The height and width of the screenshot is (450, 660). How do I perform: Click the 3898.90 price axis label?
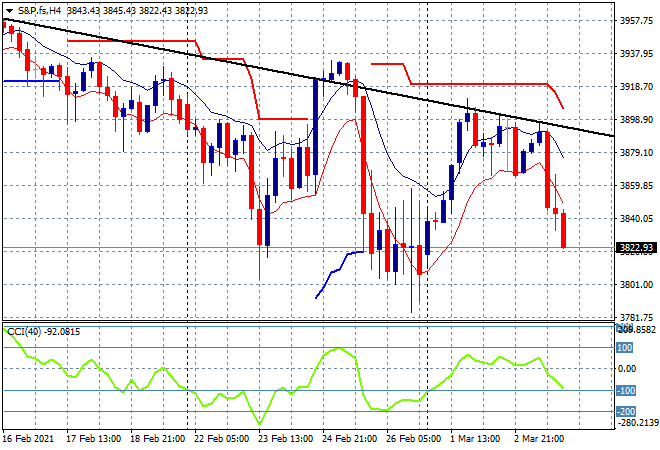[636, 120]
